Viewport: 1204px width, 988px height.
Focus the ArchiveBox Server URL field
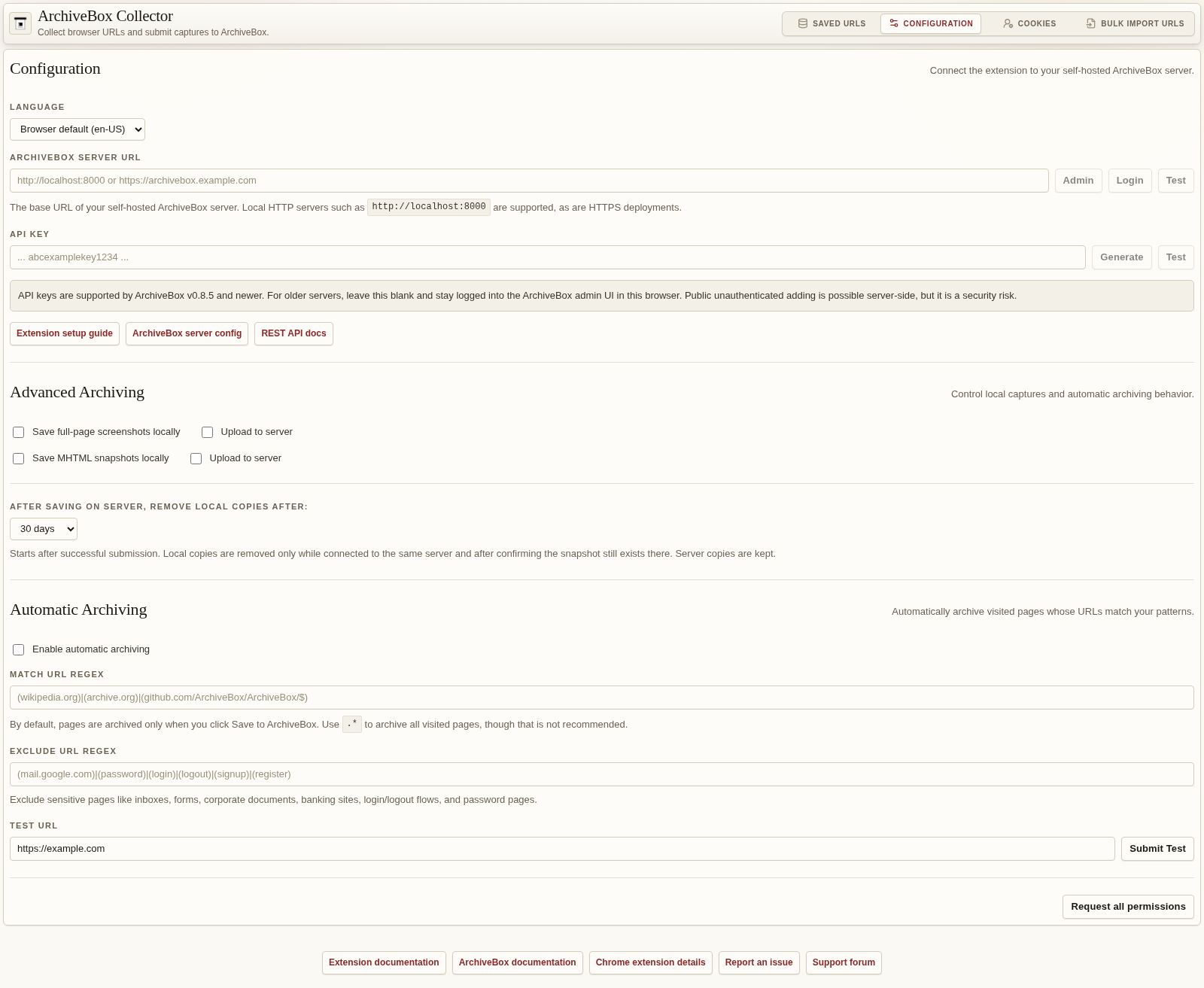[x=529, y=181]
